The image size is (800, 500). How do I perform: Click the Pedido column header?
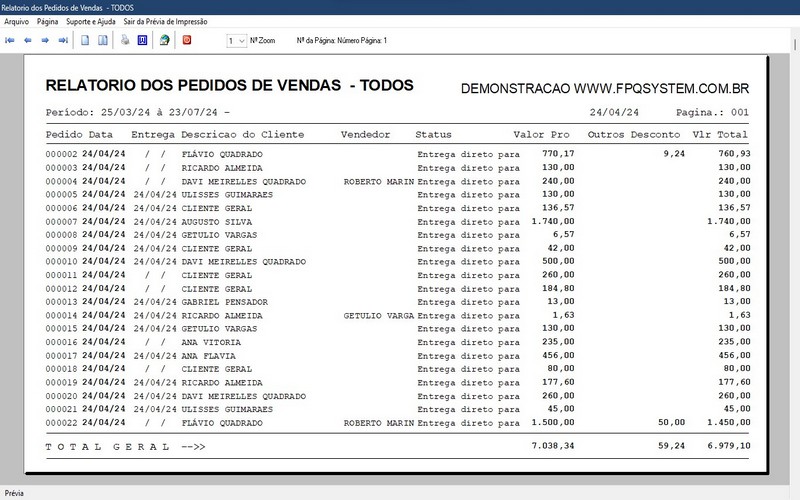point(64,135)
